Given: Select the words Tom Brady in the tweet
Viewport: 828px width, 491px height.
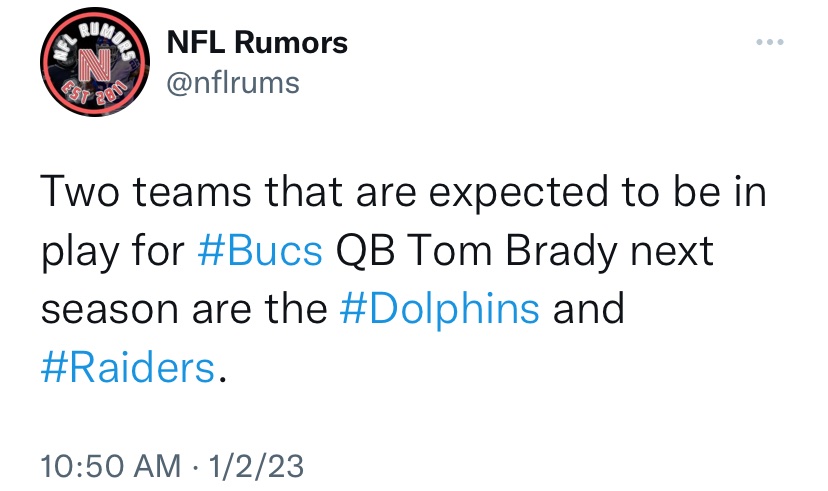Looking at the screenshot, I should pyautogui.click(x=511, y=251).
